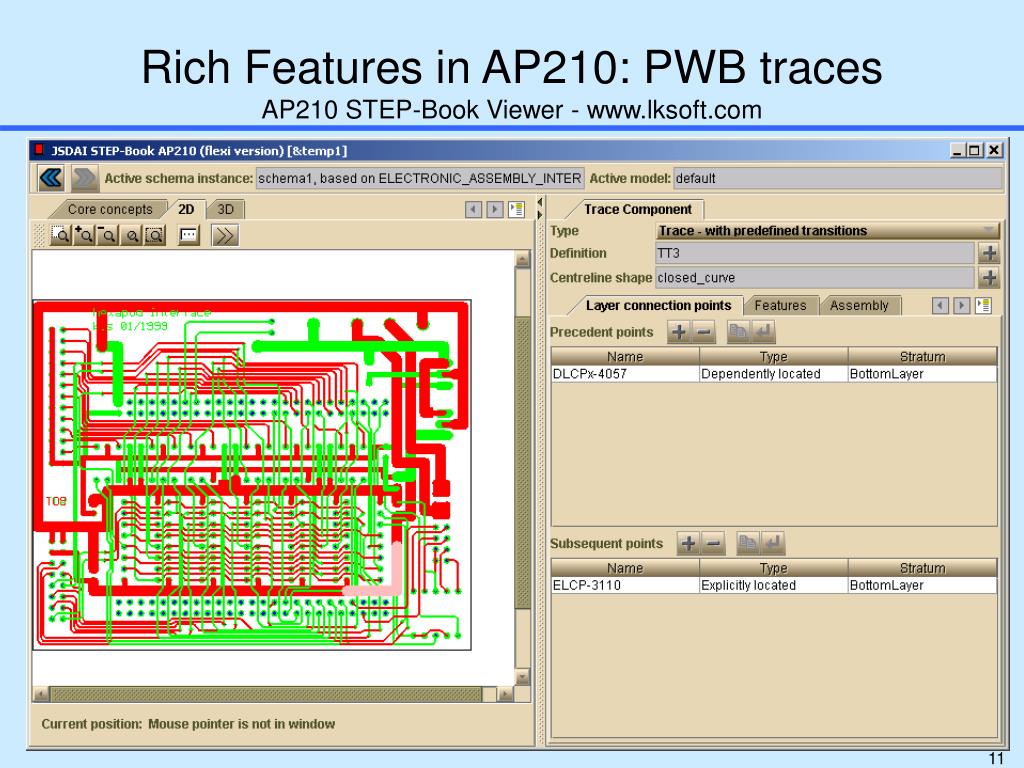Click the vertical scrollbar down arrow
The image size is (1024, 768).
pos(523,677)
